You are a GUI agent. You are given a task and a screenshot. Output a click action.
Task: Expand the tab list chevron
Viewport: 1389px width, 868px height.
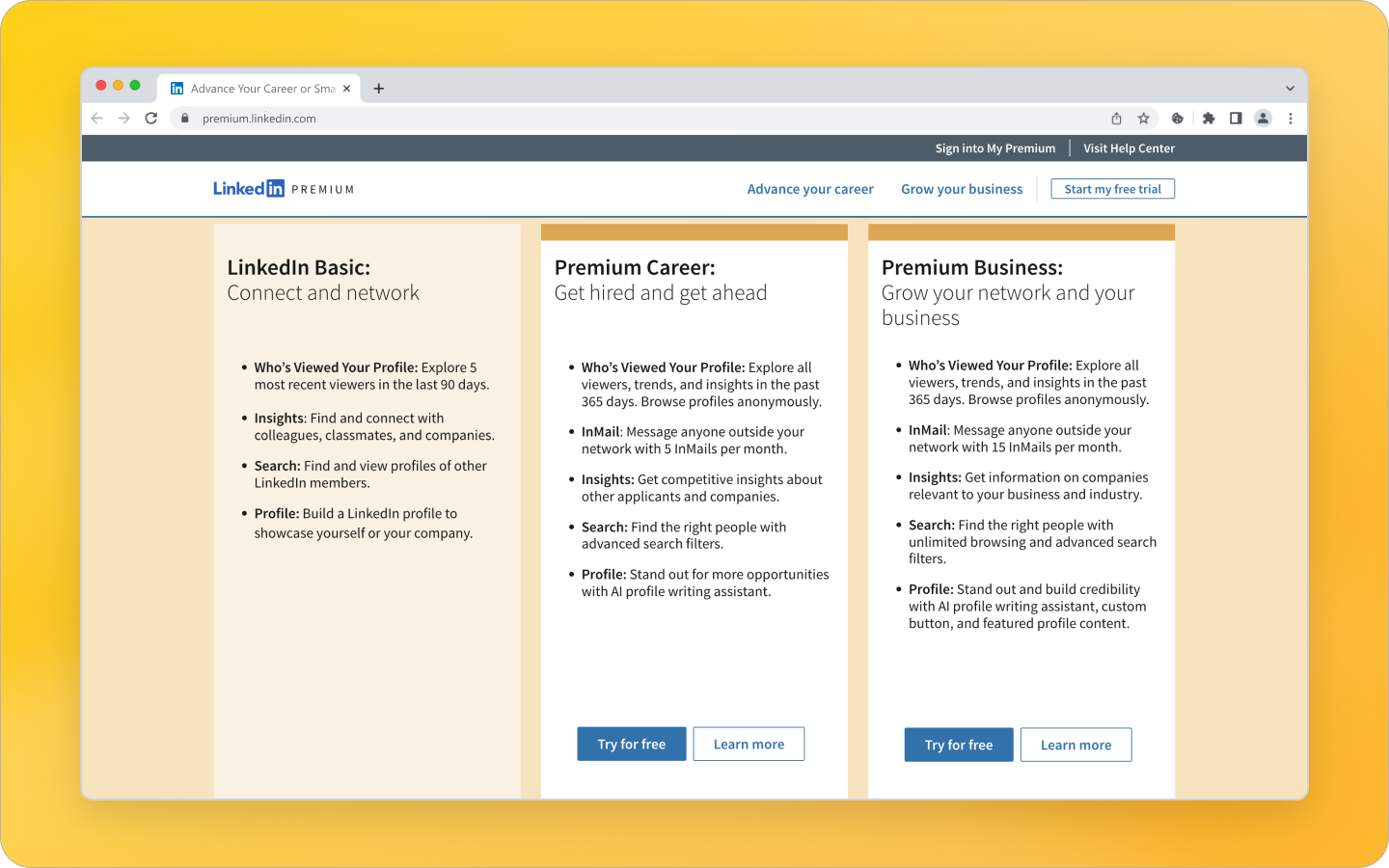pyautogui.click(x=1290, y=87)
